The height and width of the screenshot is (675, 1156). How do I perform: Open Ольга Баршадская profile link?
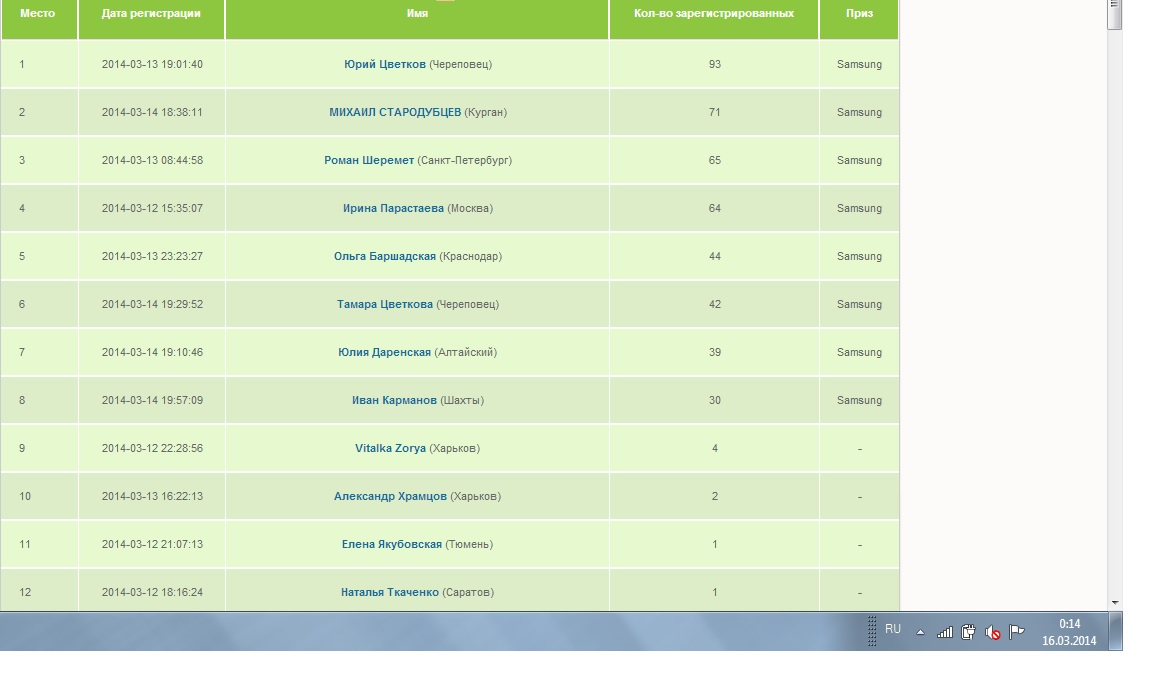point(385,256)
